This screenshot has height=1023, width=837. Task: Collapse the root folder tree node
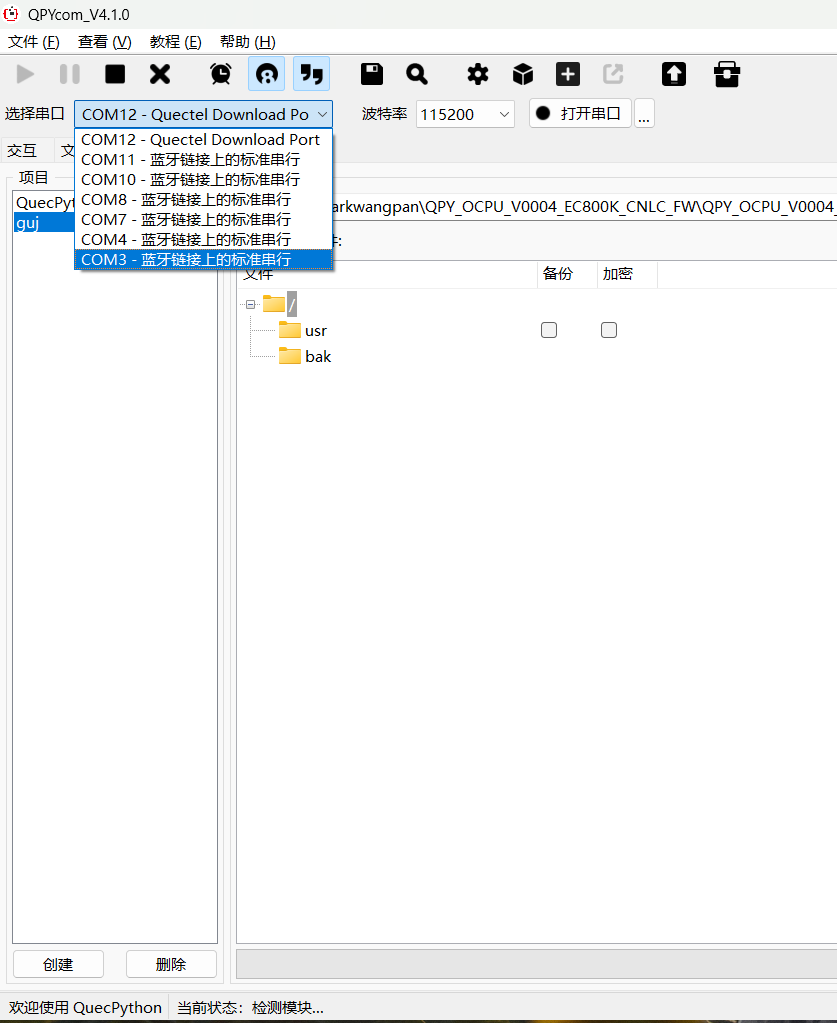[x=250, y=305]
